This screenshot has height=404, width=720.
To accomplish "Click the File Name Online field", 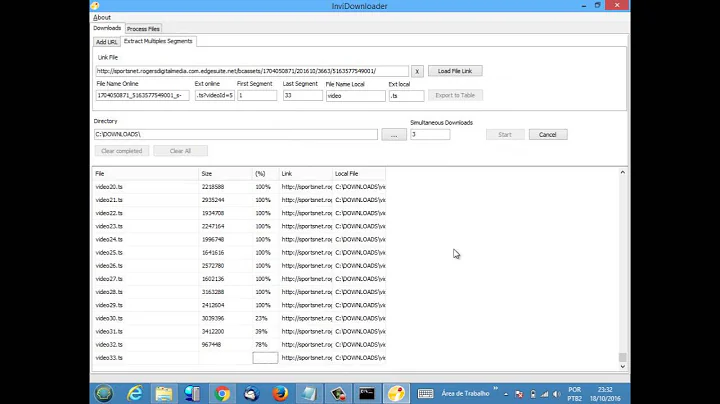I will 142,95.
